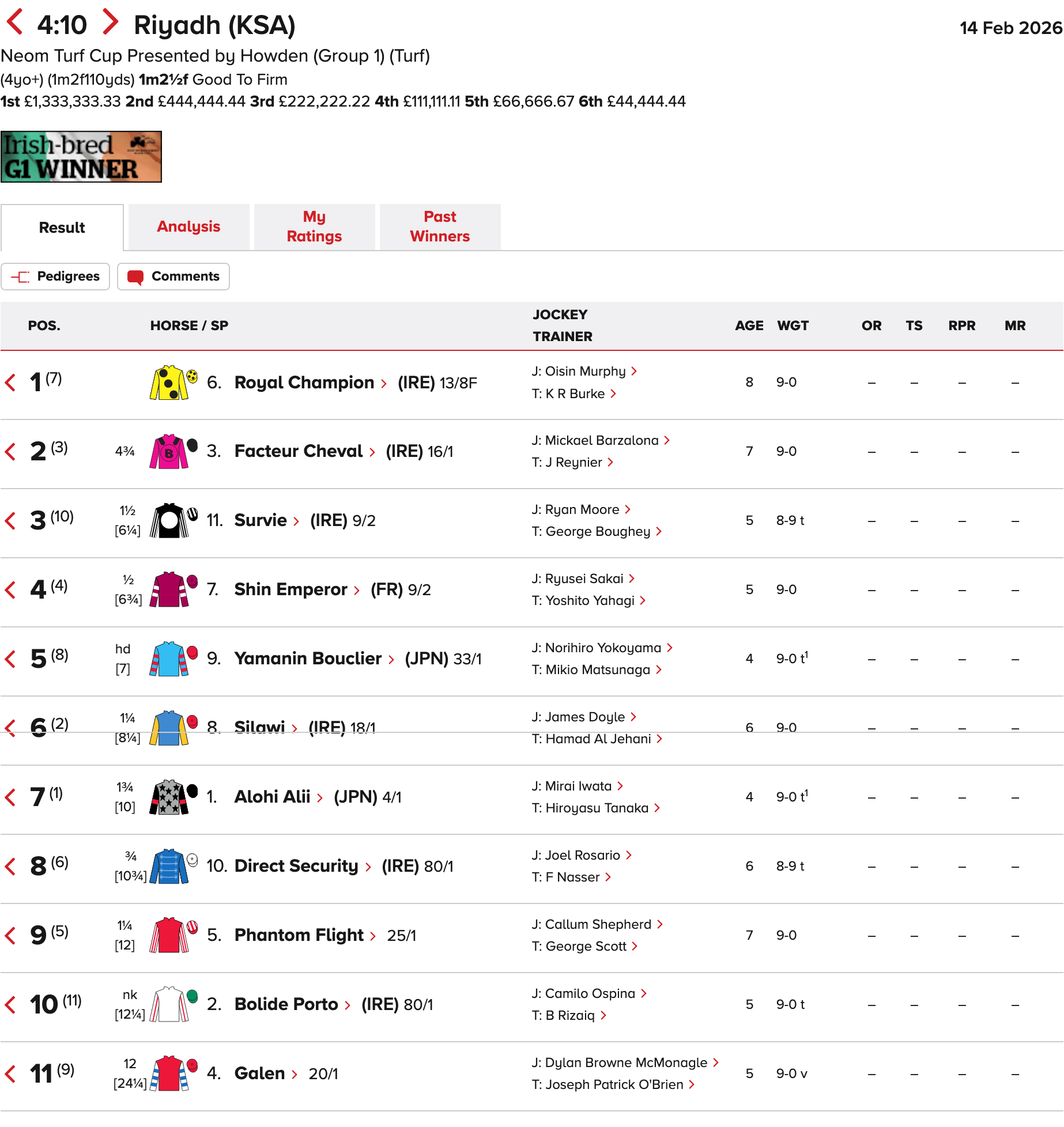
Task: Expand row chevron for 1st place finisher
Action: (x=10, y=383)
